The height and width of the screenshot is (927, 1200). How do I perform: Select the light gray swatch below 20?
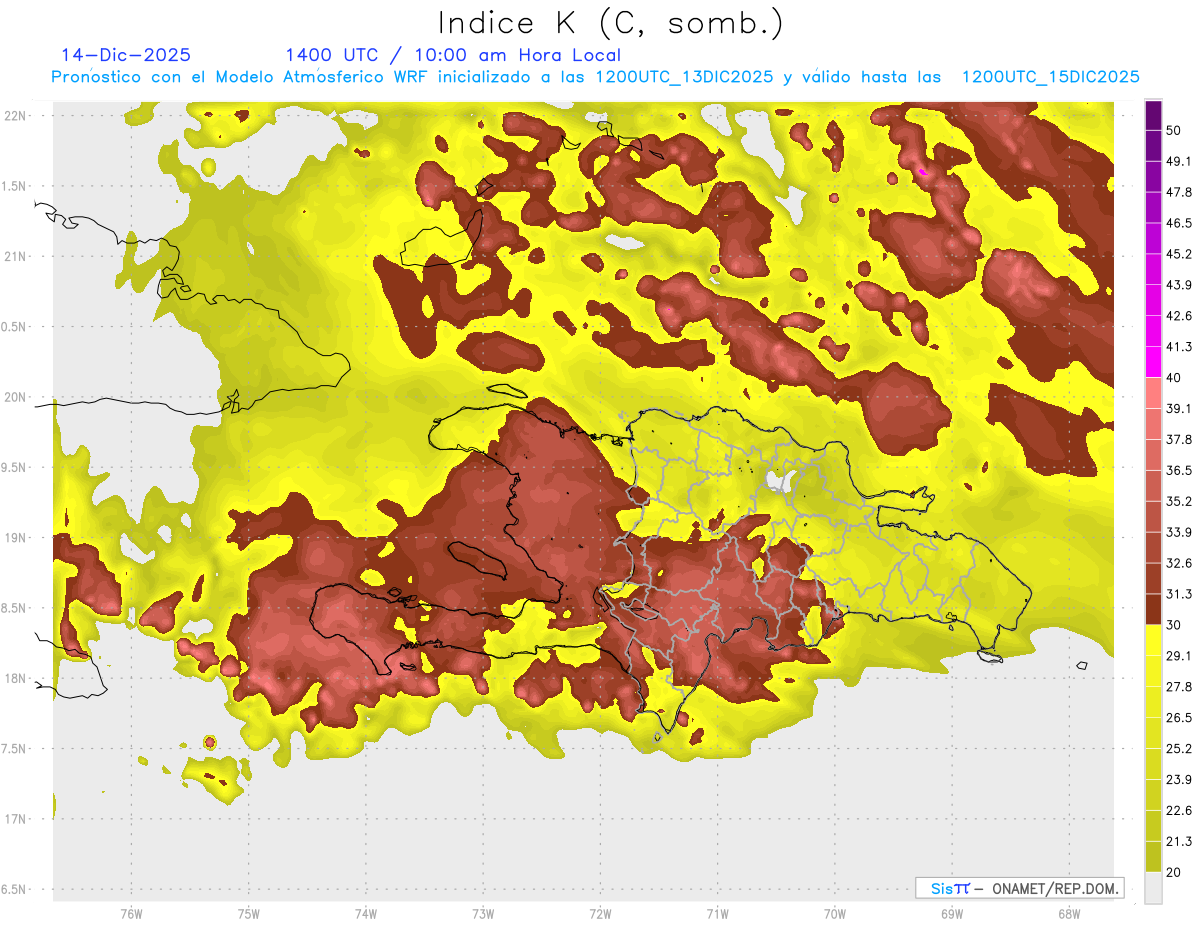(1153, 887)
